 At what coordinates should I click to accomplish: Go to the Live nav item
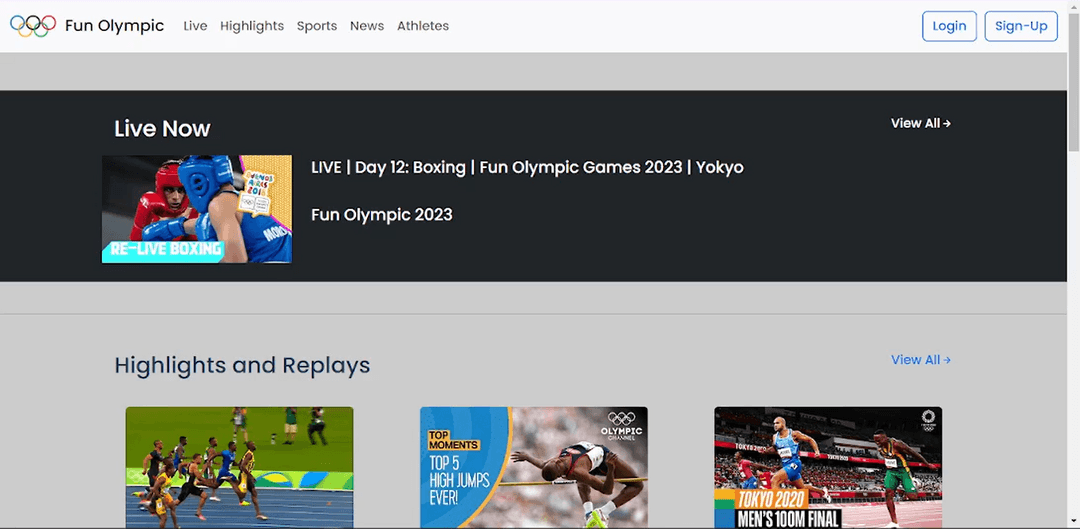196,26
